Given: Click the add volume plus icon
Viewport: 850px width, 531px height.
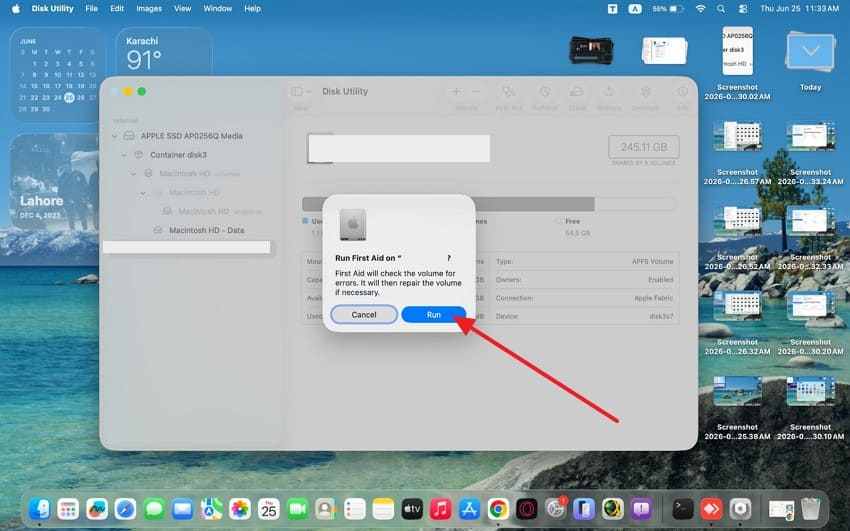Looking at the screenshot, I should pyautogui.click(x=456, y=92).
